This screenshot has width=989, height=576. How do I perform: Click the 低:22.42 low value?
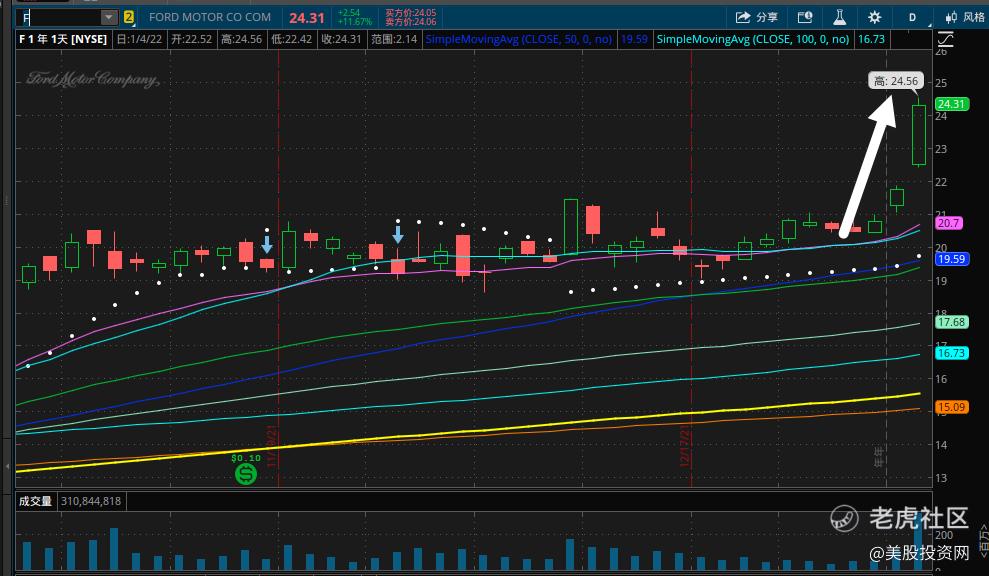pos(291,39)
